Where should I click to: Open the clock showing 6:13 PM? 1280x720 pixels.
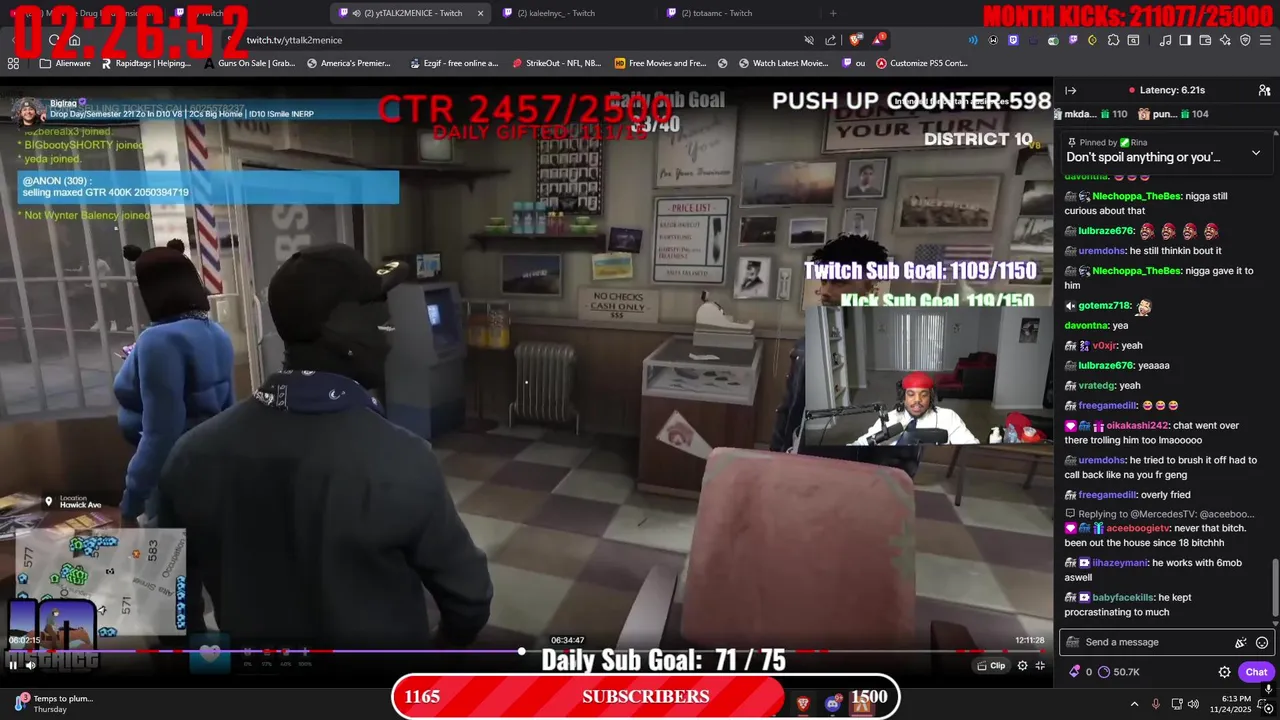click(1229, 704)
